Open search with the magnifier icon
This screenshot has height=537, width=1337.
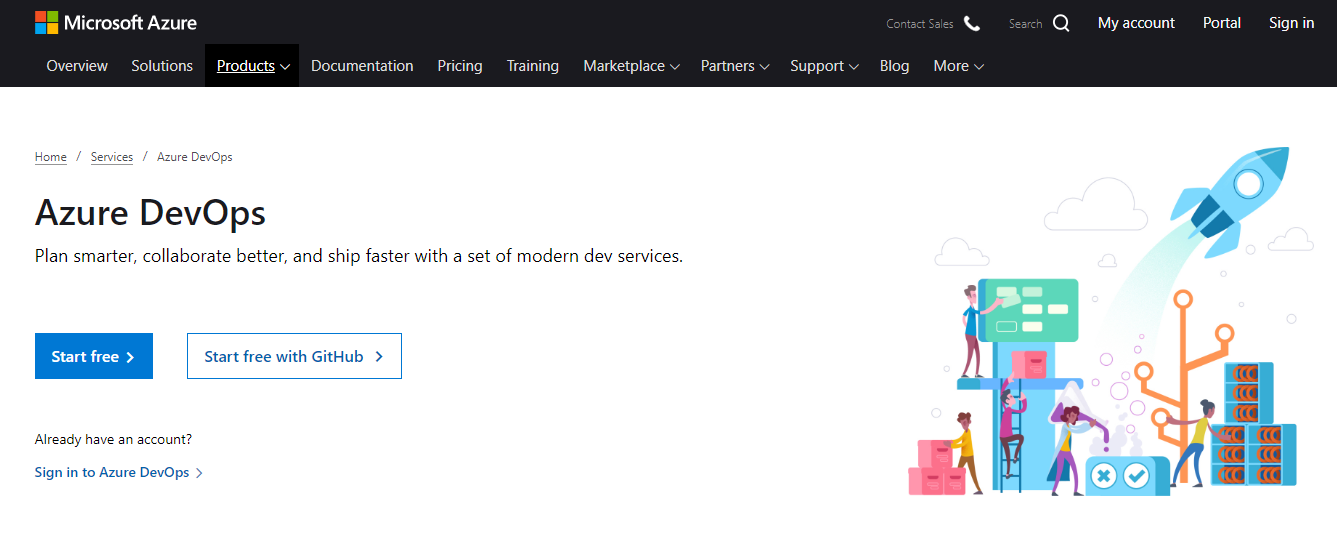tap(1061, 23)
